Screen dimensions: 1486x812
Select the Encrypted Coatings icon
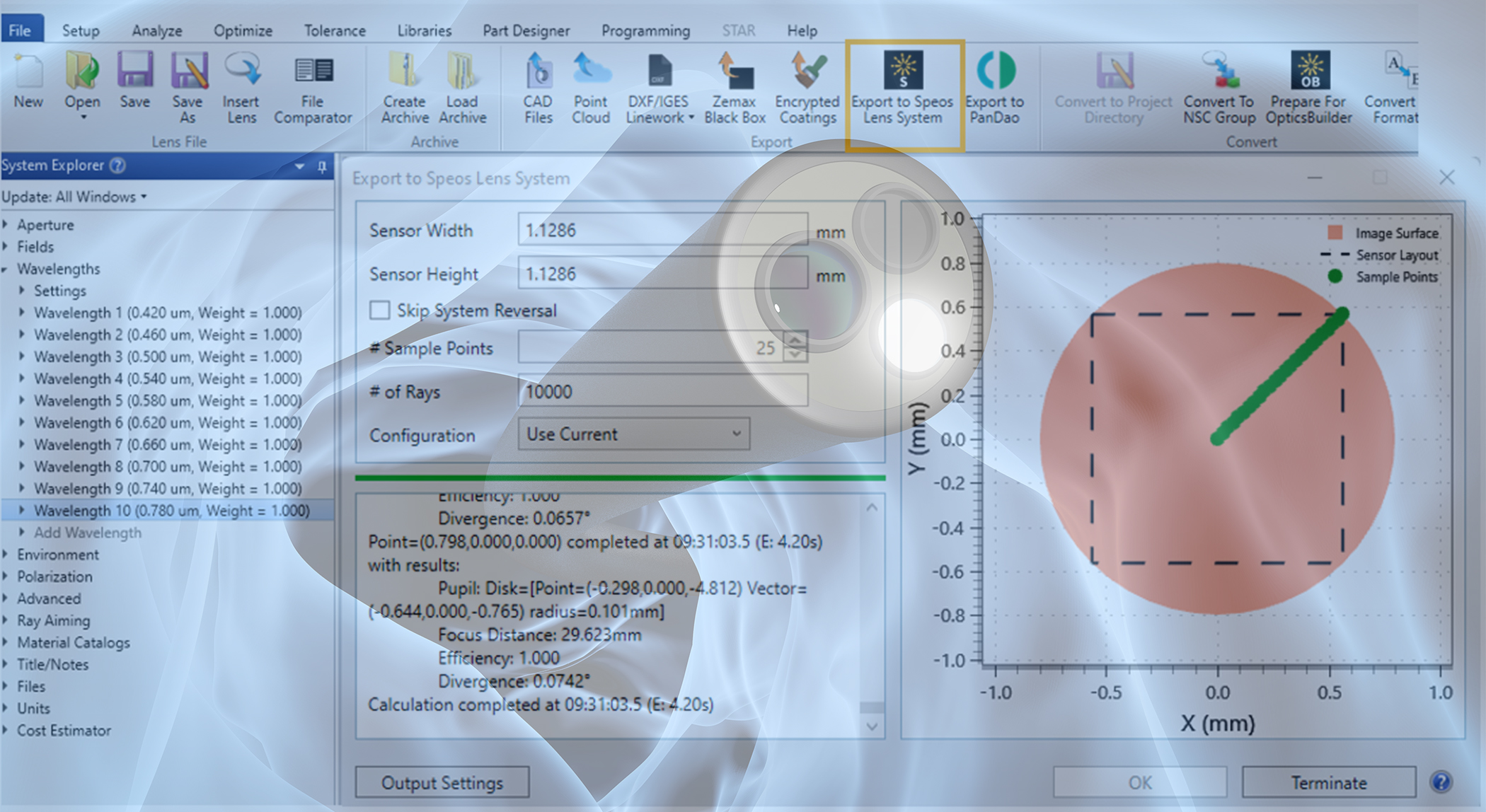(807, 88)
